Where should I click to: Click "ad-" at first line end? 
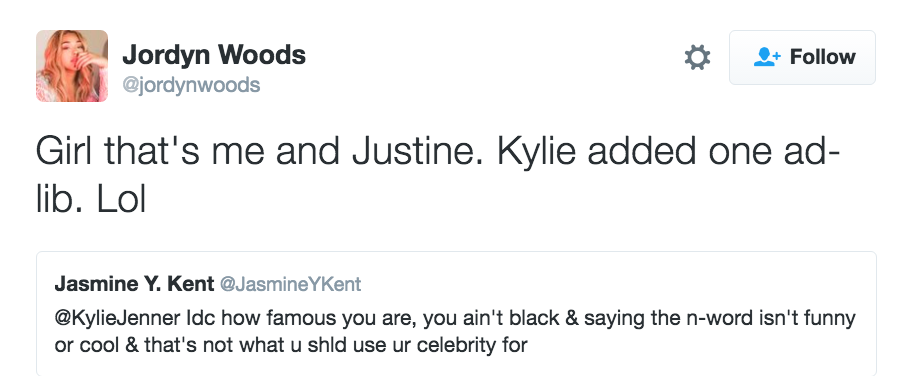811,150
